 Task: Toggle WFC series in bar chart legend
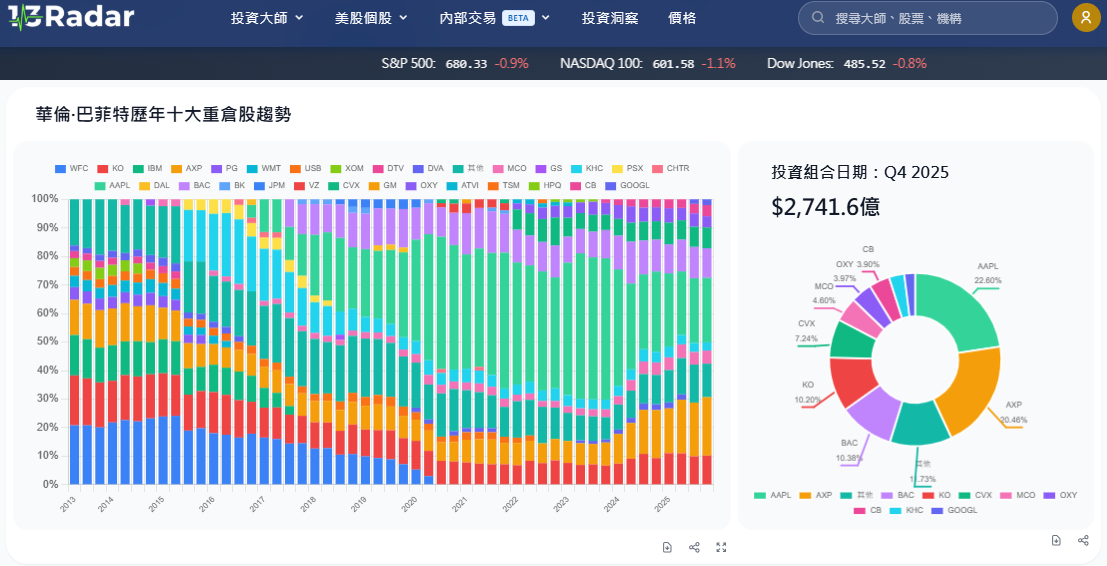tap(71, 169)
